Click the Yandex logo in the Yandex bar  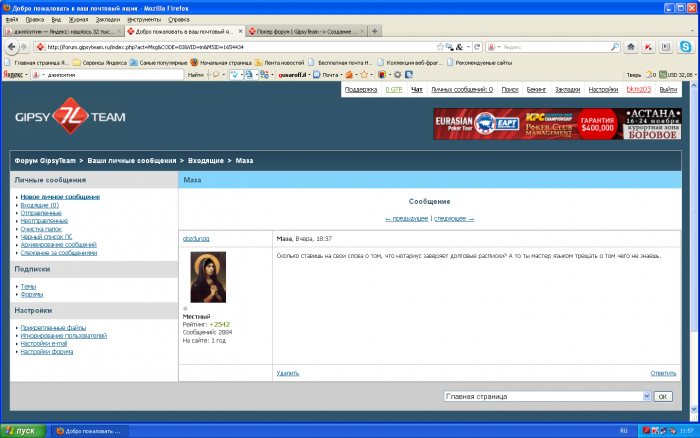tap(13, 75)
